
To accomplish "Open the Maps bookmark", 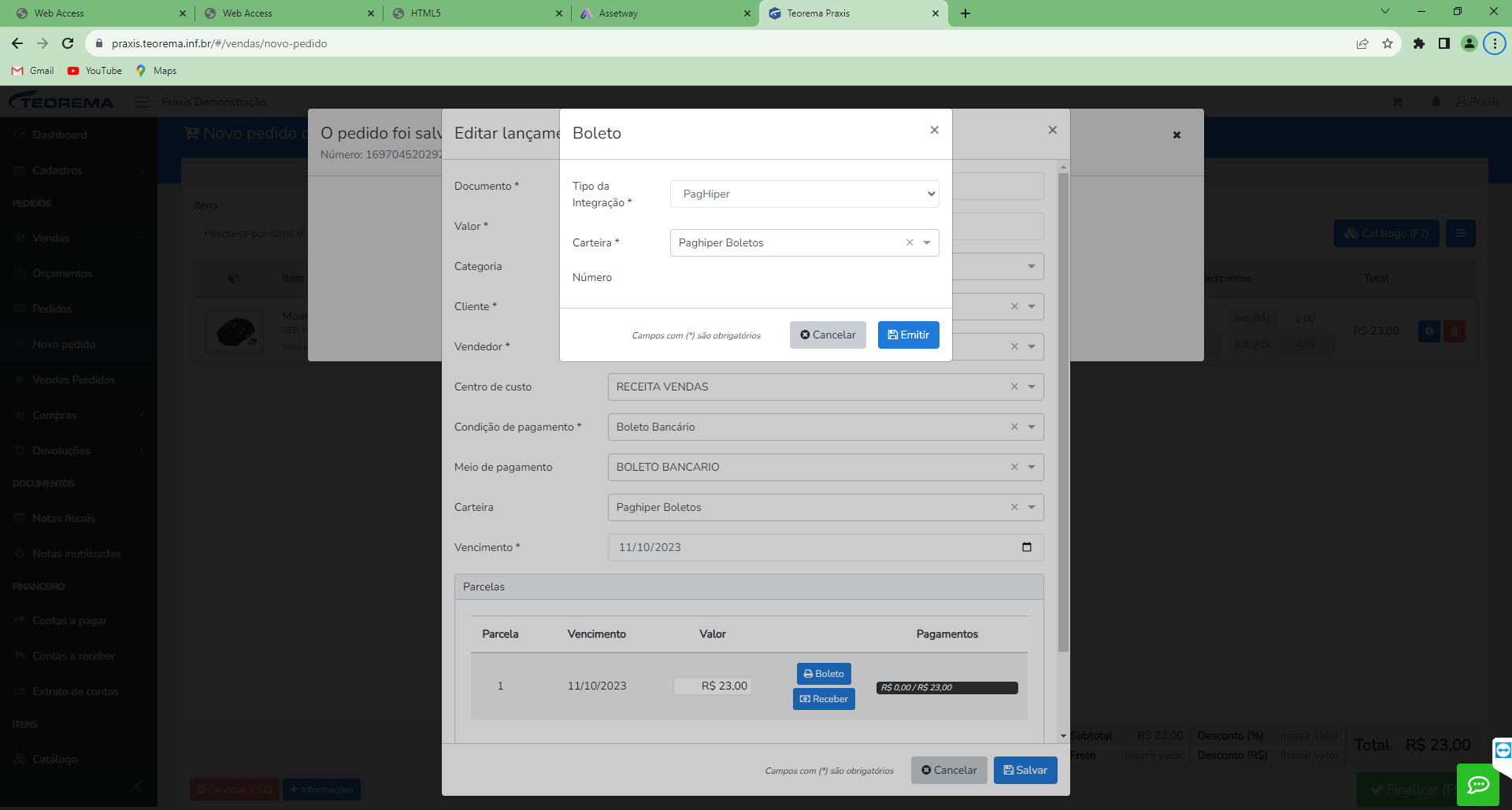I will point(156,71).
